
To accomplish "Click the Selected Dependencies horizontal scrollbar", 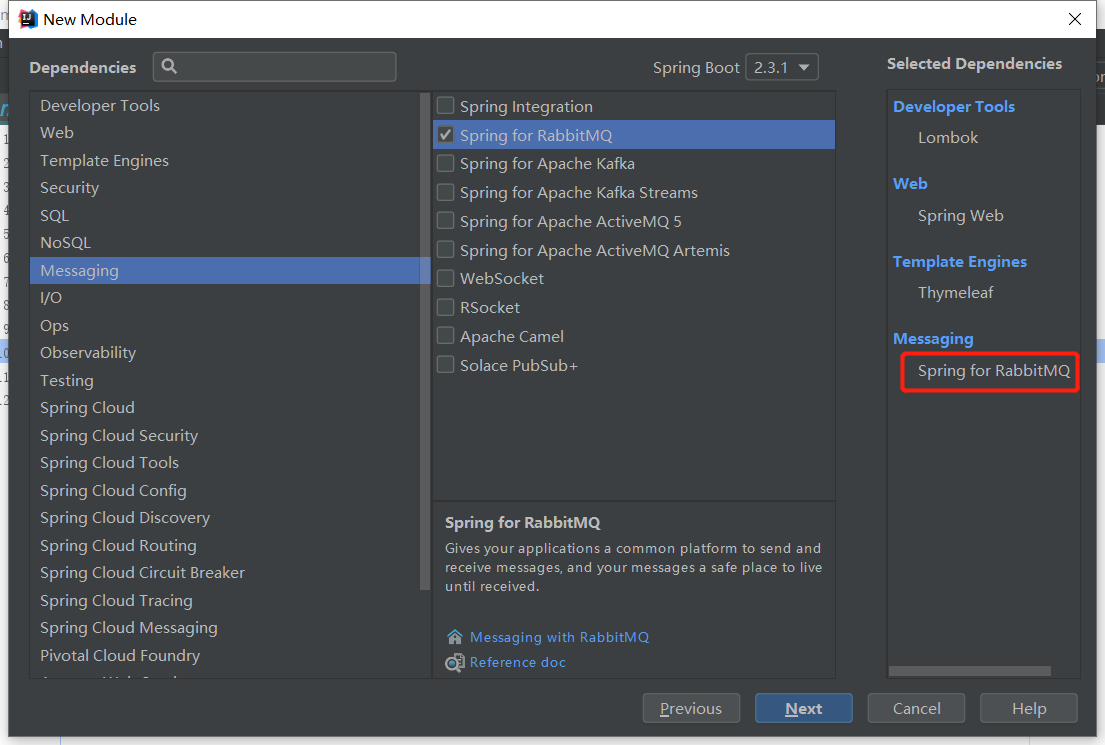I will pyautogui.click(x=970, y=671).
